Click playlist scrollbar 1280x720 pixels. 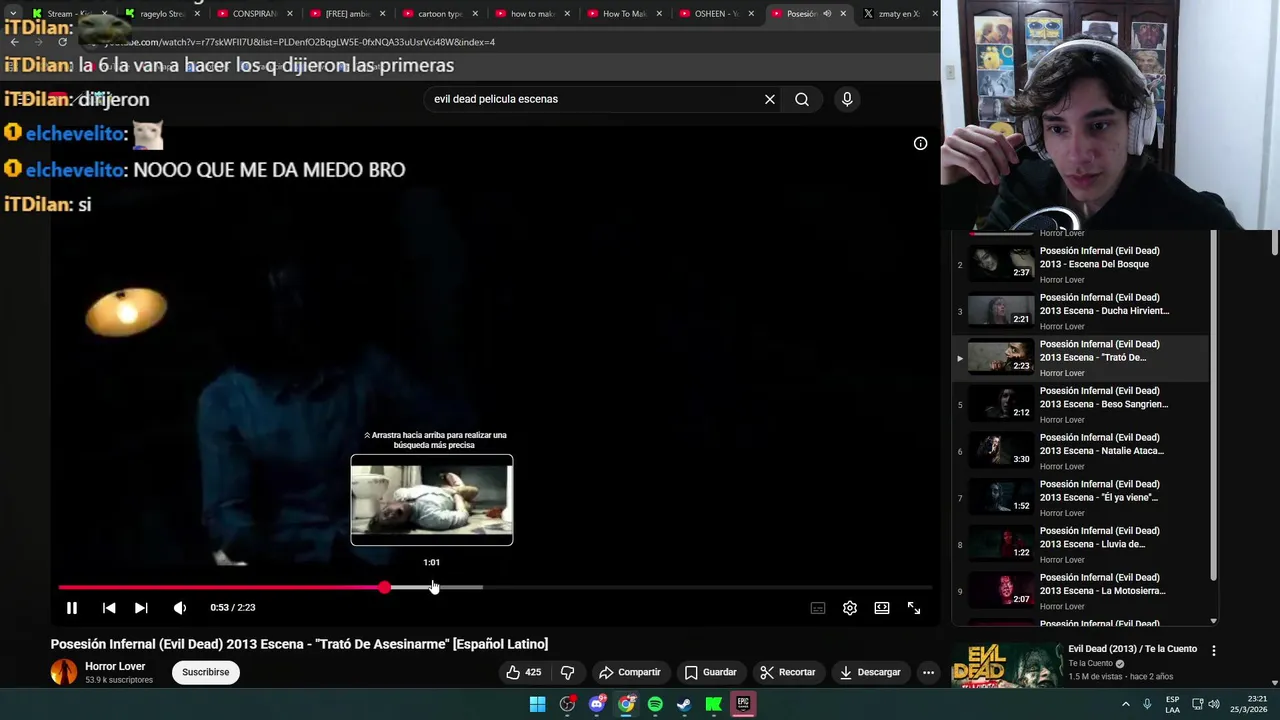pyautogui.click(x=1214, y=405)
